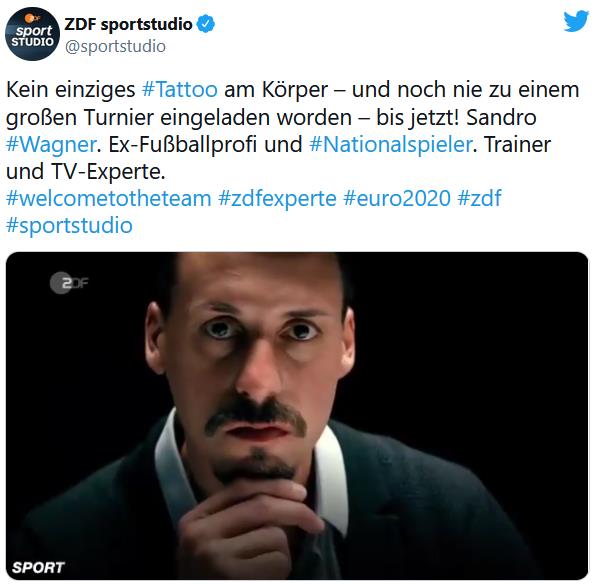
Task: Click the word 'Sandro' in the tweet
Action: point(501,117)
